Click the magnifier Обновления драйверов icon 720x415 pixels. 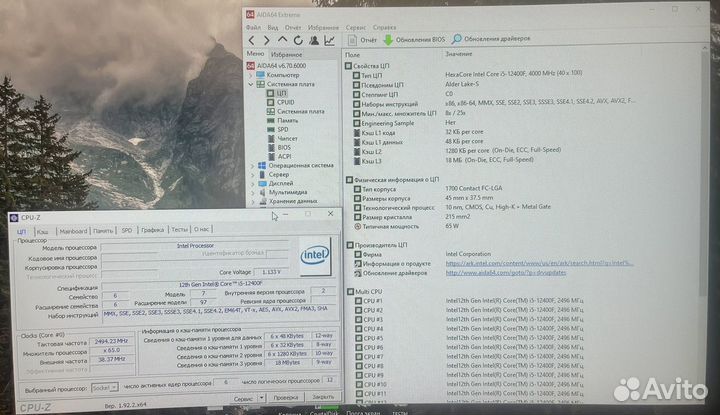point(456,39)
